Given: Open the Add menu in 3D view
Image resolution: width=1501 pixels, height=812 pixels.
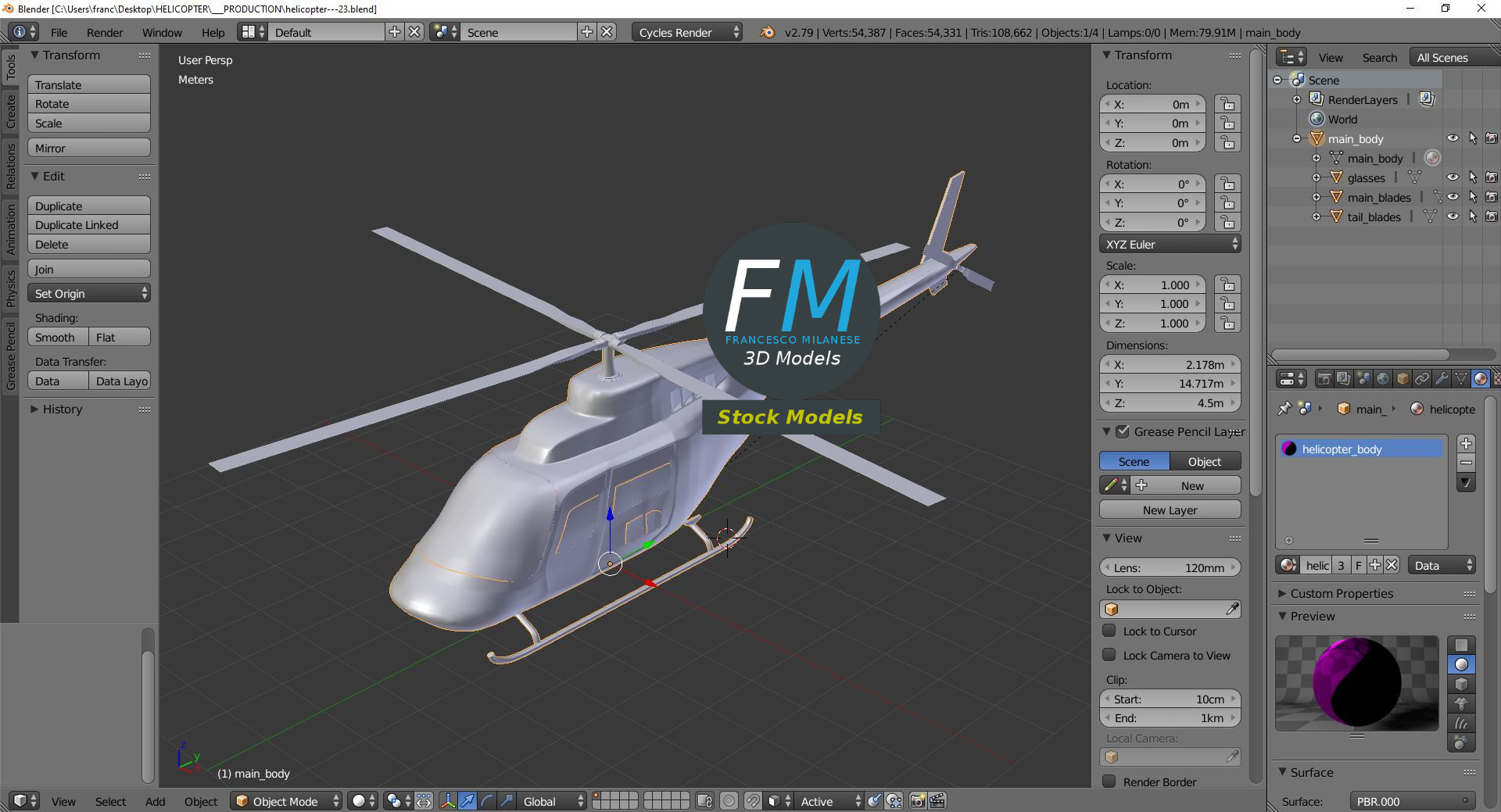Looking at the screenshot, I should [x=155, y=801].
